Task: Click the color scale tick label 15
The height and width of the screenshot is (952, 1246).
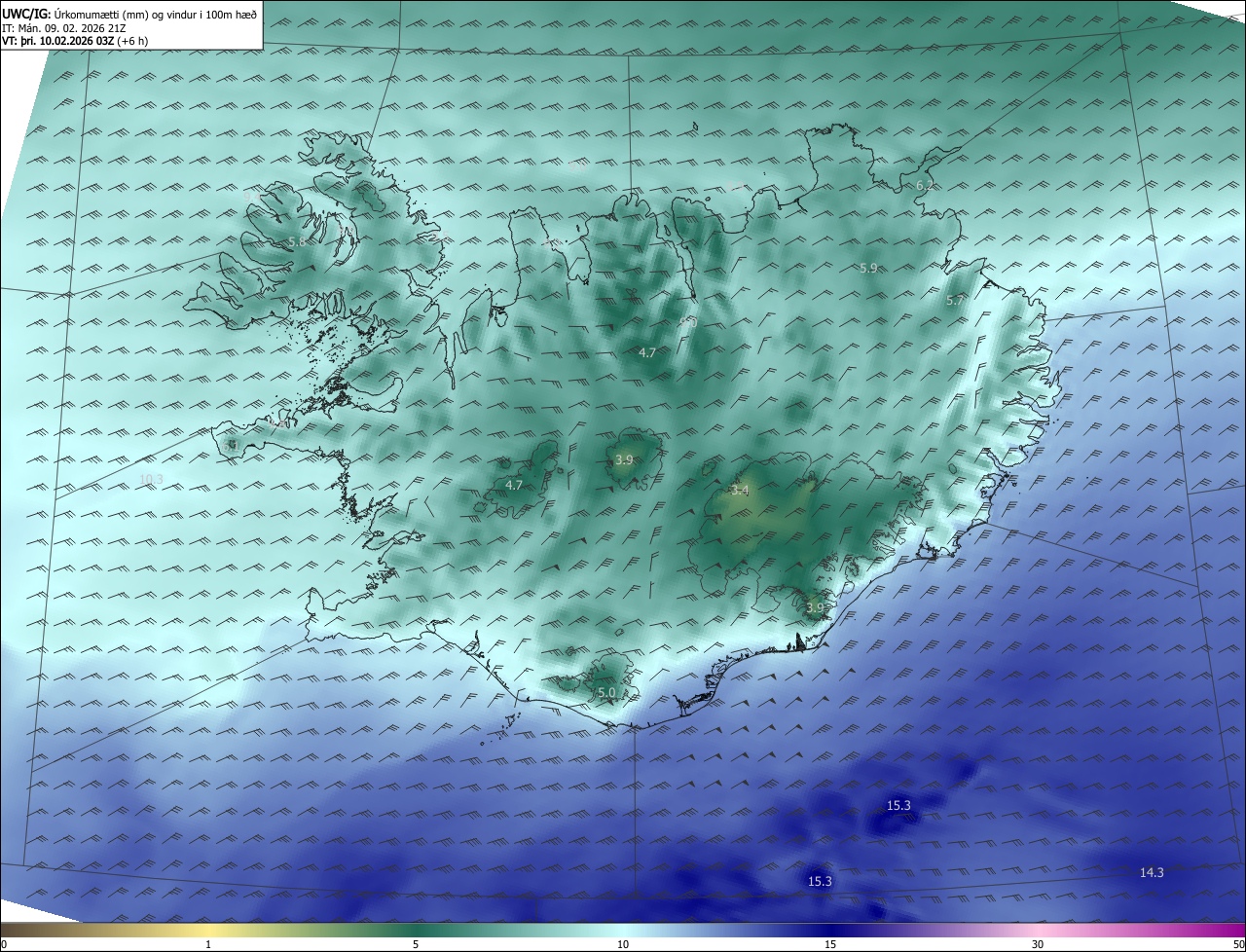Action: click(830, 944)
